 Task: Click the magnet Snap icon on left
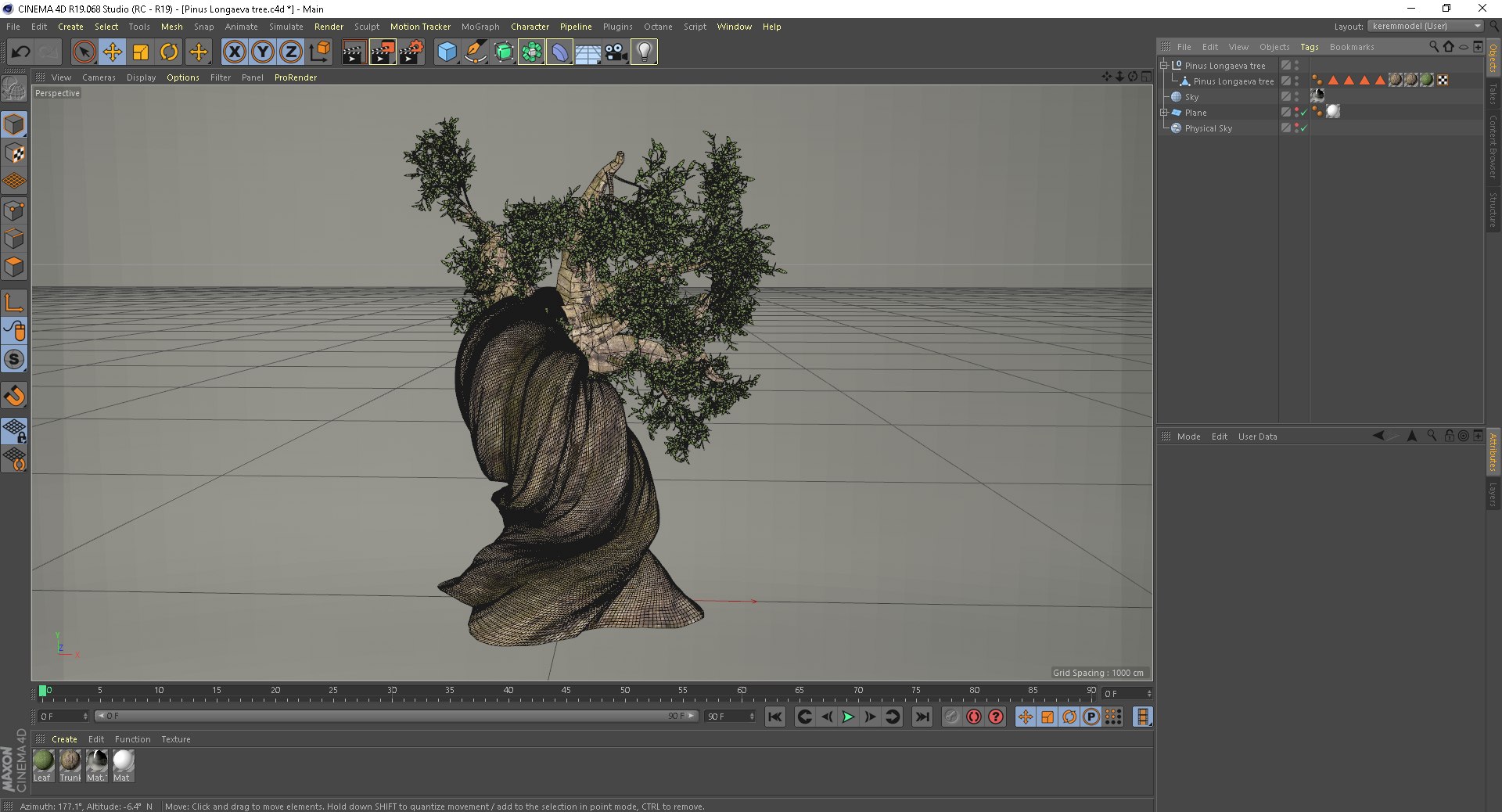coord(14,396)
